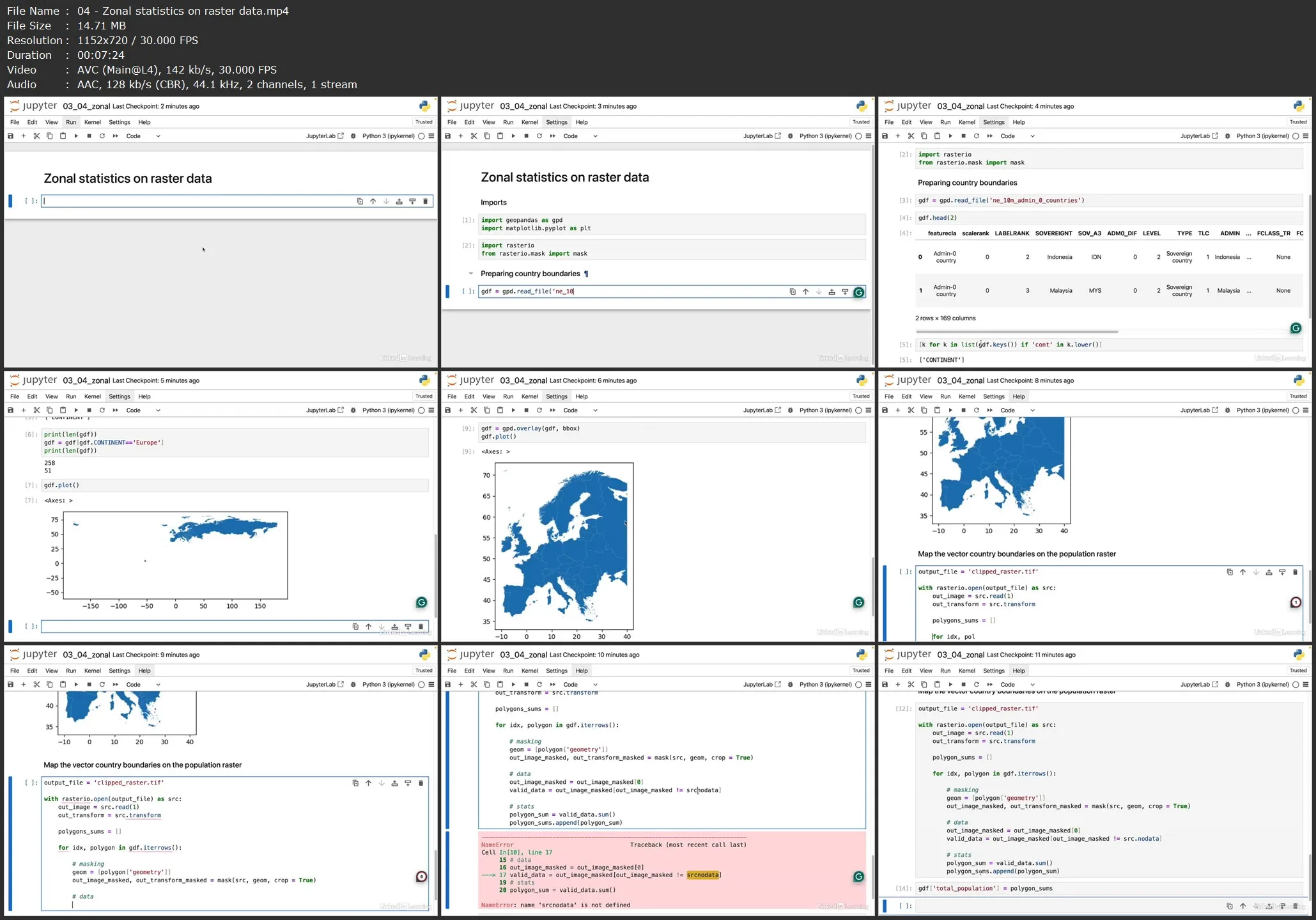Run cell button in '3 minutes ago' notebook

[x=513, y=136]
